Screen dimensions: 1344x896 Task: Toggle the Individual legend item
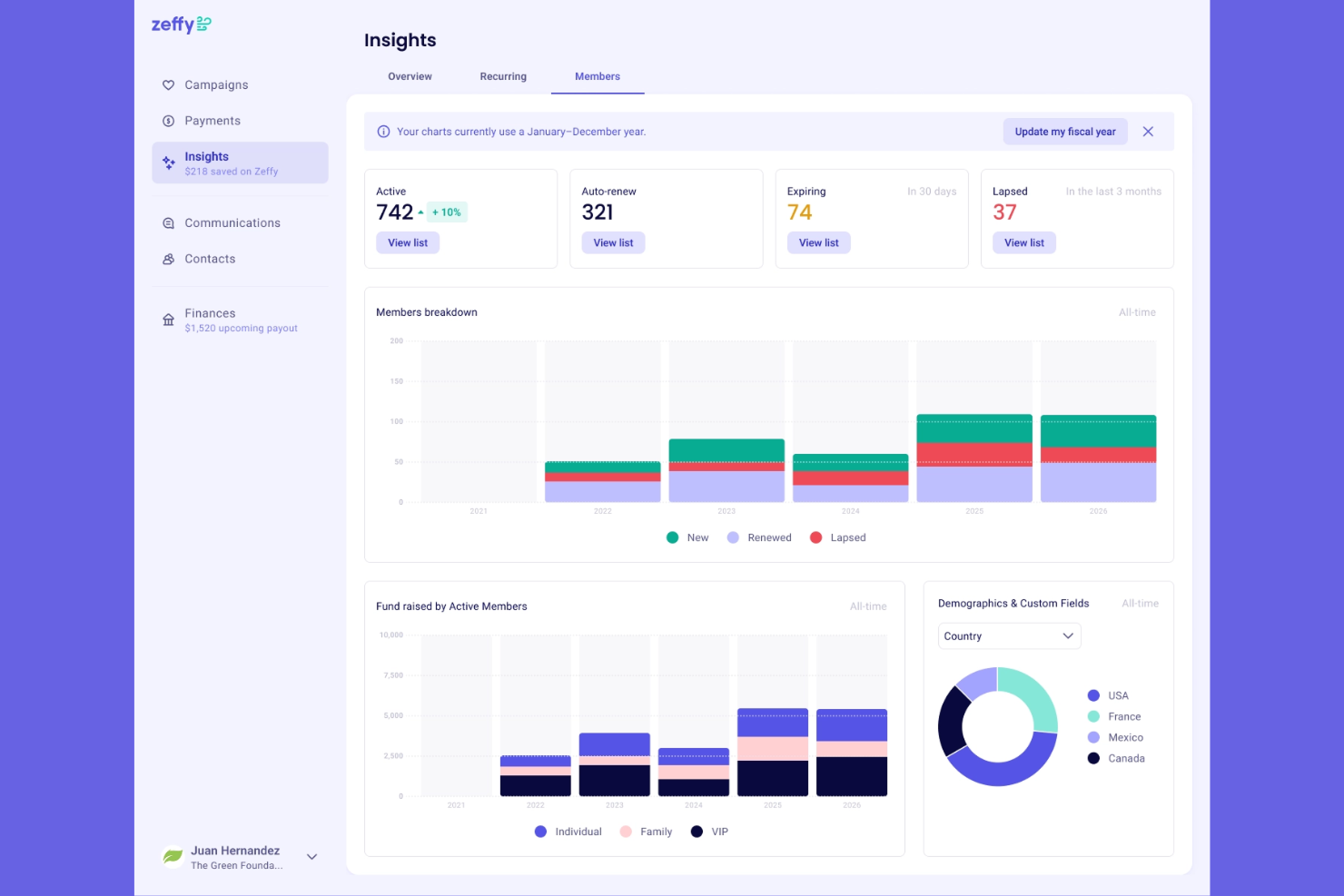568,832
